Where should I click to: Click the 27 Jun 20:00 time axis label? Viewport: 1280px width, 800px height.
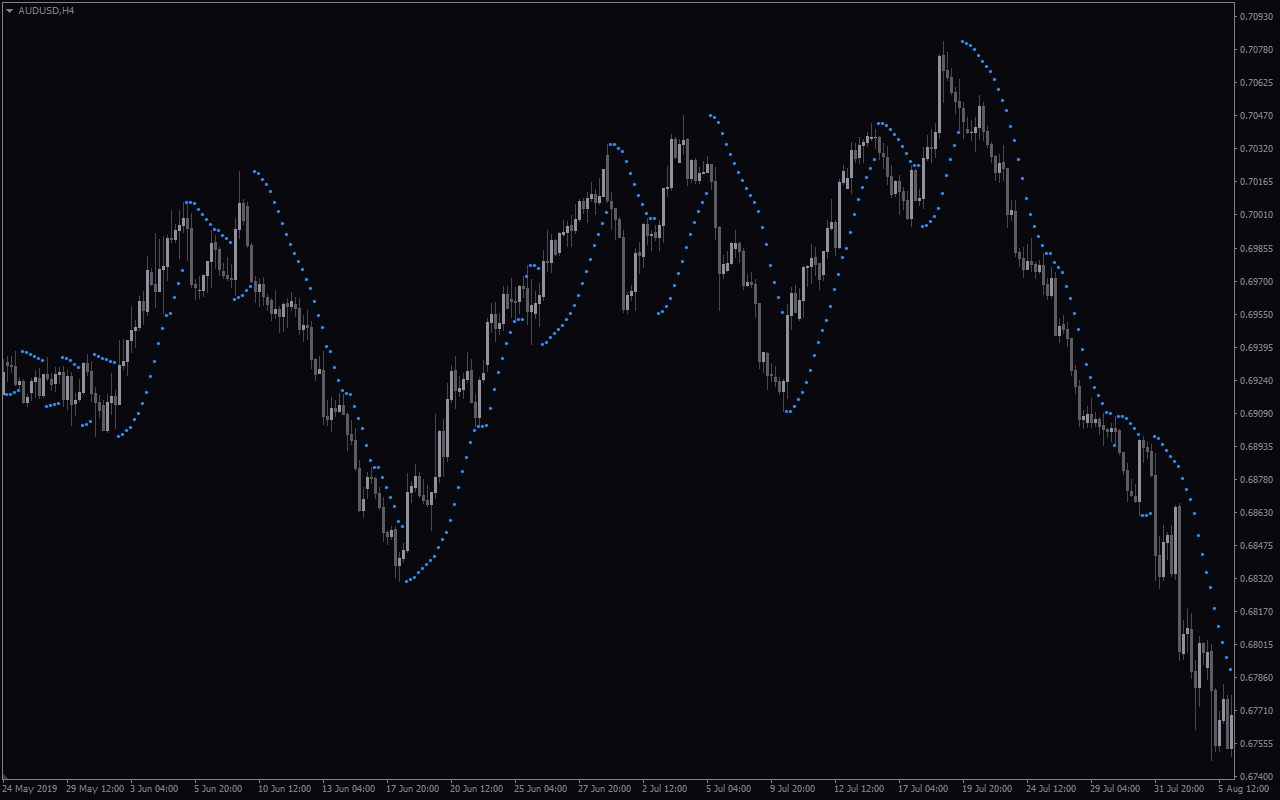point(604,789)
